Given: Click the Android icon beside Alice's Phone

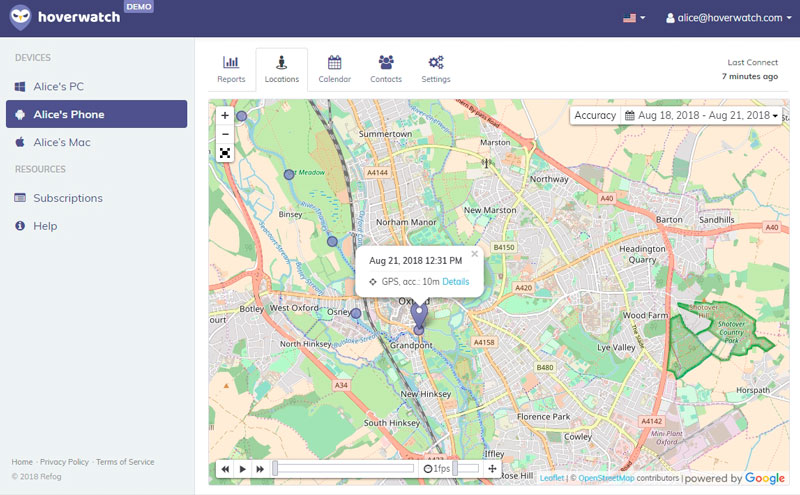Looking at the screenshot, I should click(x=20, y=114).
